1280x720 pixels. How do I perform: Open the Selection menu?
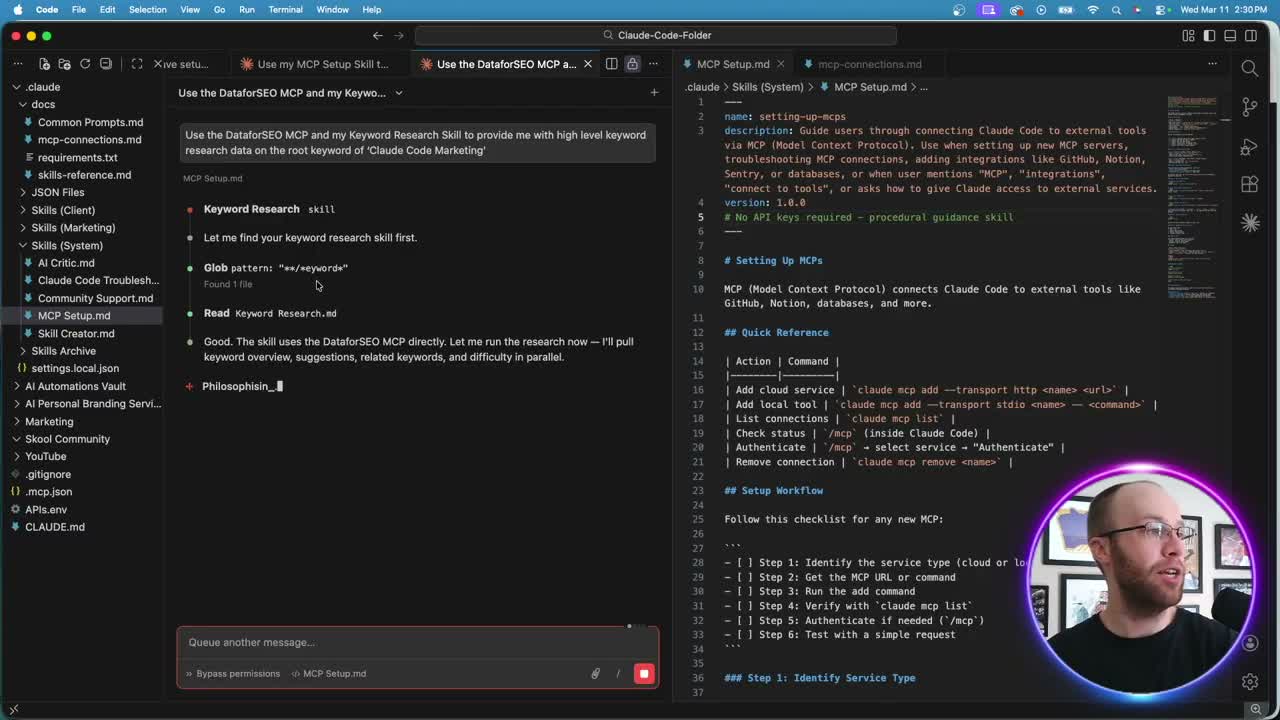pyautogui.click(x=147, y=9)
